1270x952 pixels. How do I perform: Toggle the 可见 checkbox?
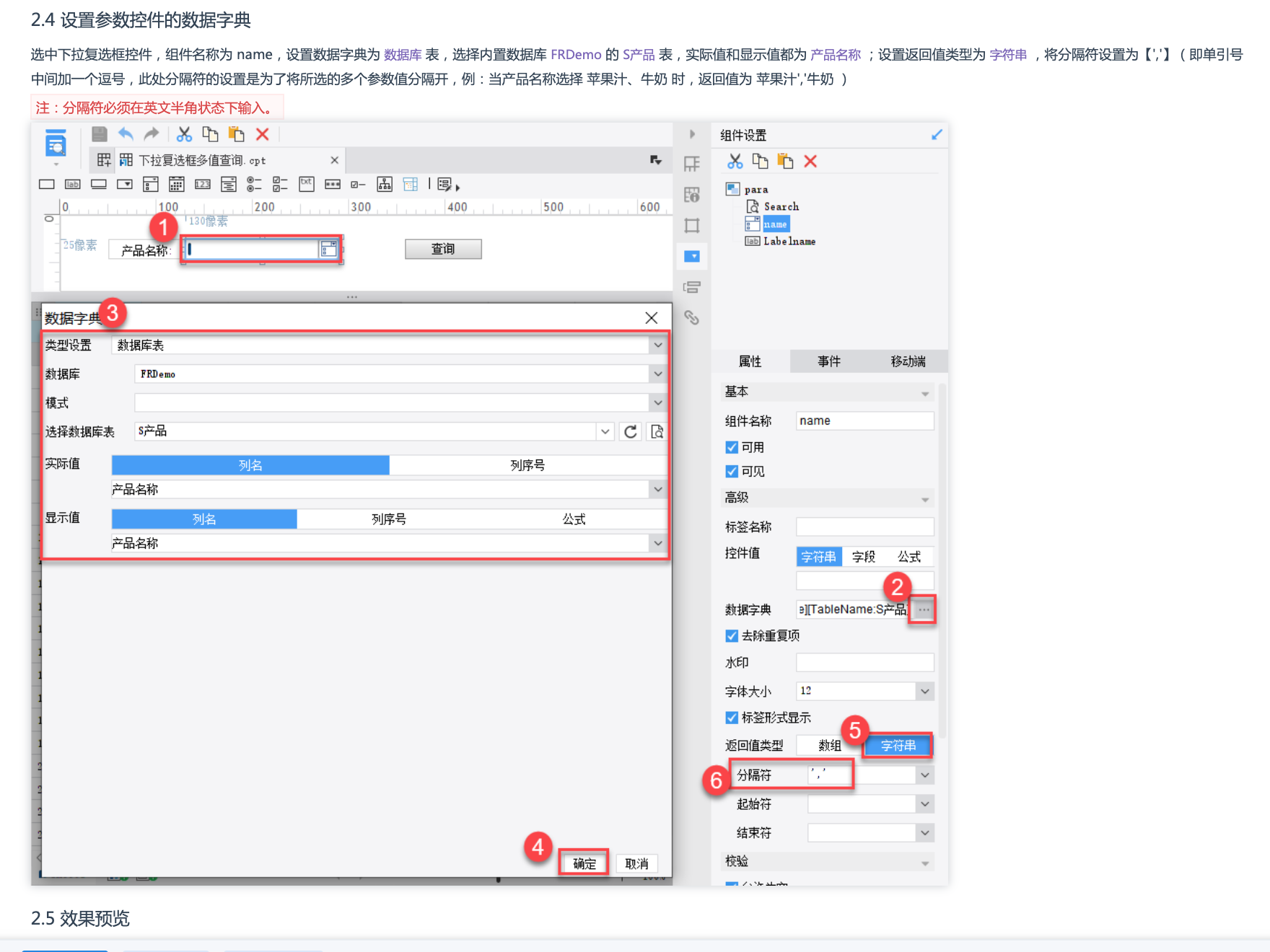[732, 472]
